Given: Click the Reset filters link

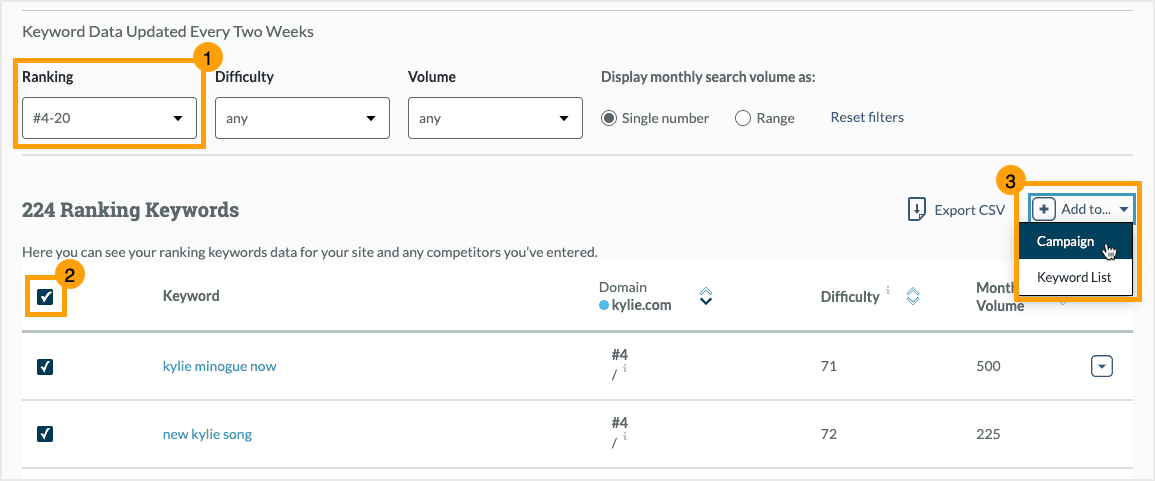Looking at the screenshot, I should coord(867,117).
